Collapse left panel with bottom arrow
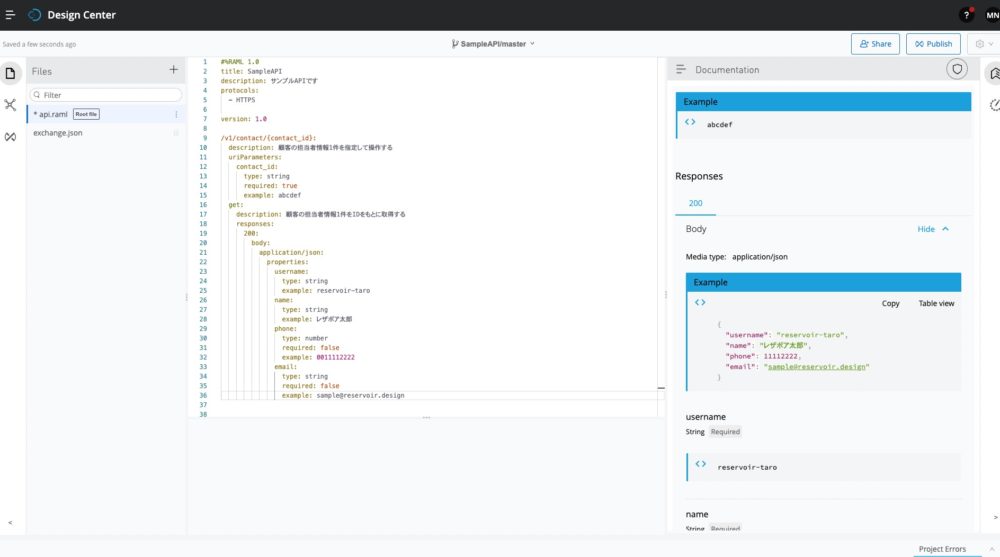1000x557 pixels. [10, 523]
